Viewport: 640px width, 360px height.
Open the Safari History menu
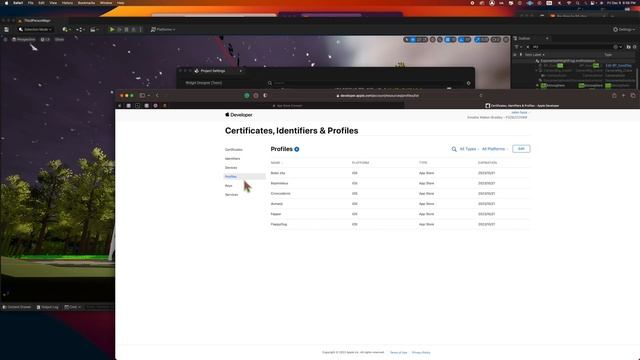click(x=67, y=3)
